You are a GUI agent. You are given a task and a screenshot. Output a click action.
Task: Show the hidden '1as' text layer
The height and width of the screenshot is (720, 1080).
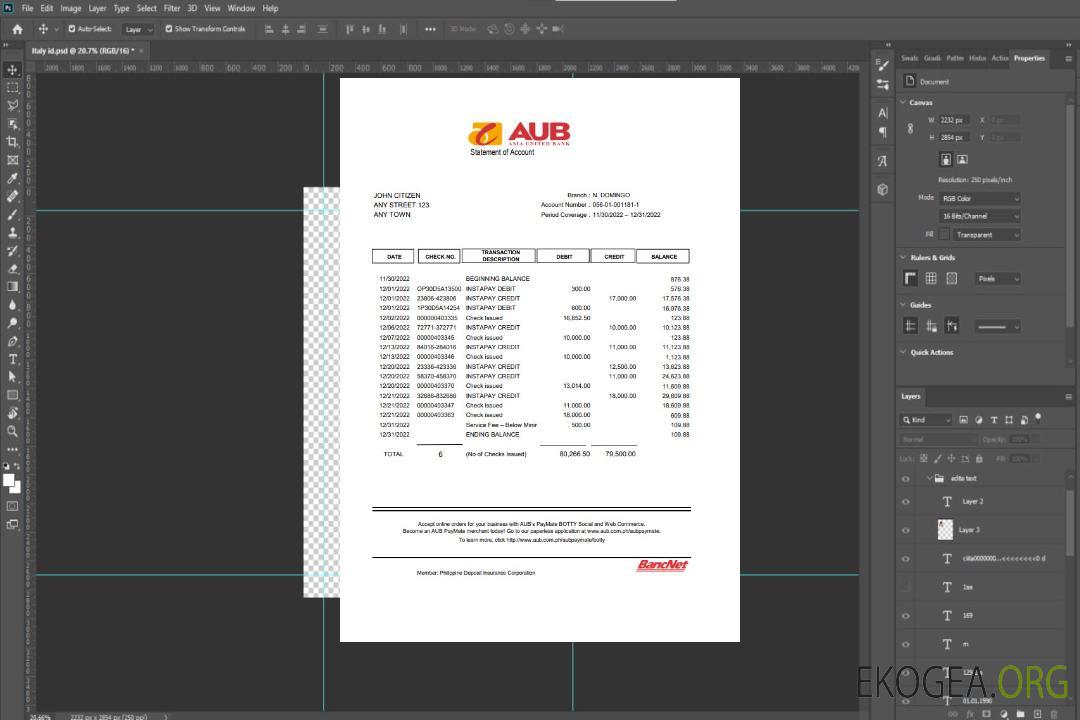coord(906,588)
